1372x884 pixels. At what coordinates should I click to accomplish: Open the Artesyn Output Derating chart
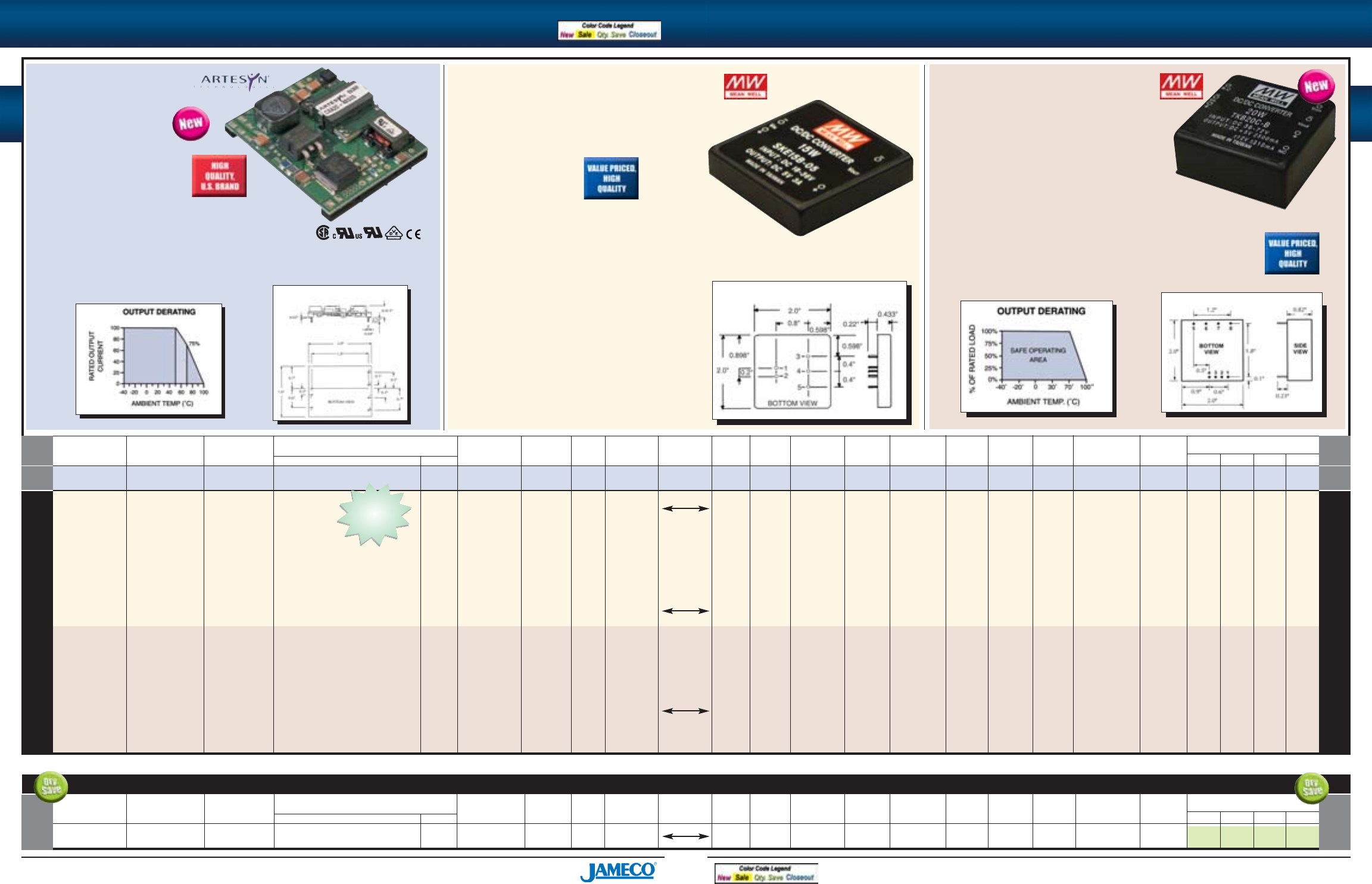[x=149, y=359]
